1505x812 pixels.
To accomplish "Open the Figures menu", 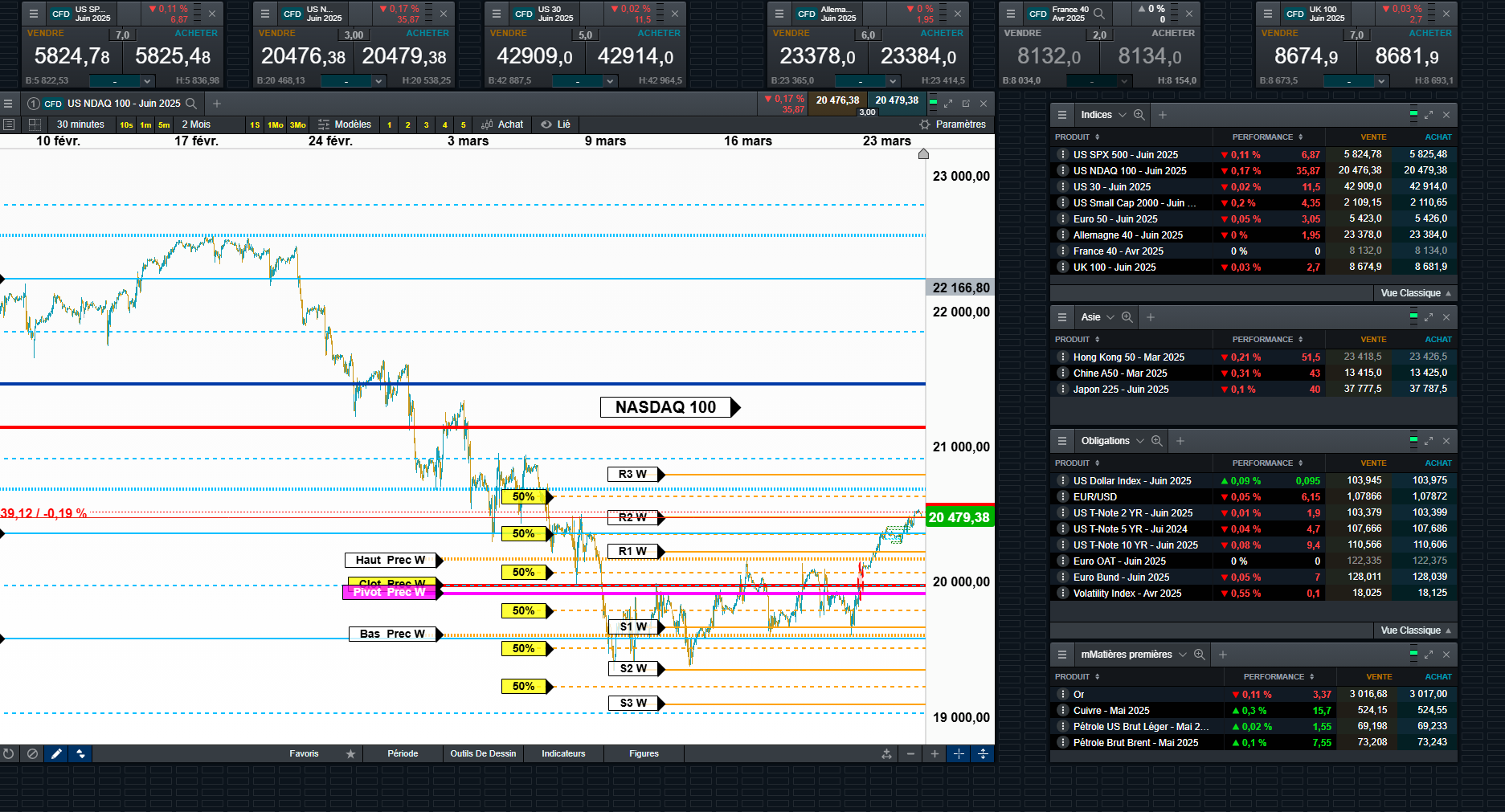I will tap(644, 753).
